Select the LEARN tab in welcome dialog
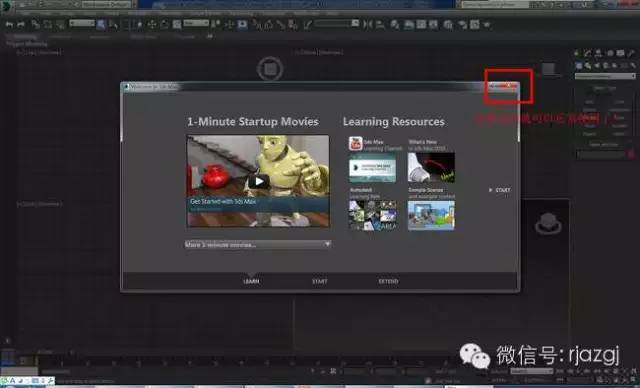 (x=251, y=282)
